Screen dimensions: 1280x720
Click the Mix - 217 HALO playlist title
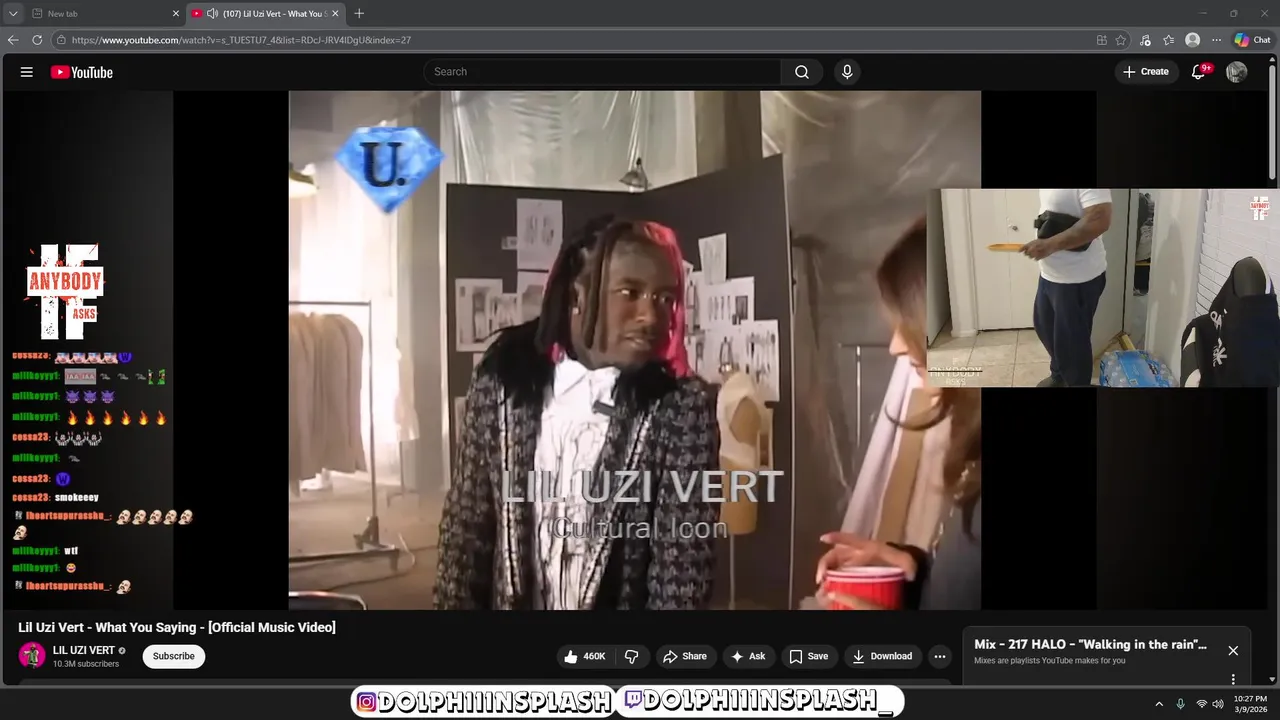pos(1090,644)
